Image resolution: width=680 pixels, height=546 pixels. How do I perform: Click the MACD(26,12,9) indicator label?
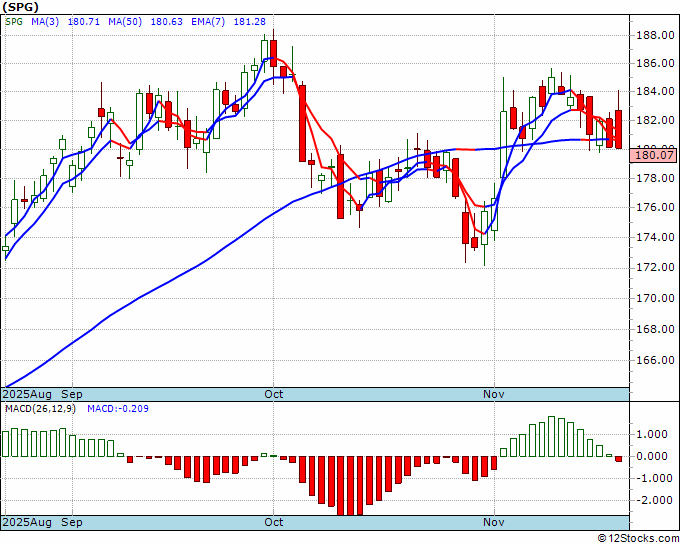pyautogui.click(x=40, y=409)
